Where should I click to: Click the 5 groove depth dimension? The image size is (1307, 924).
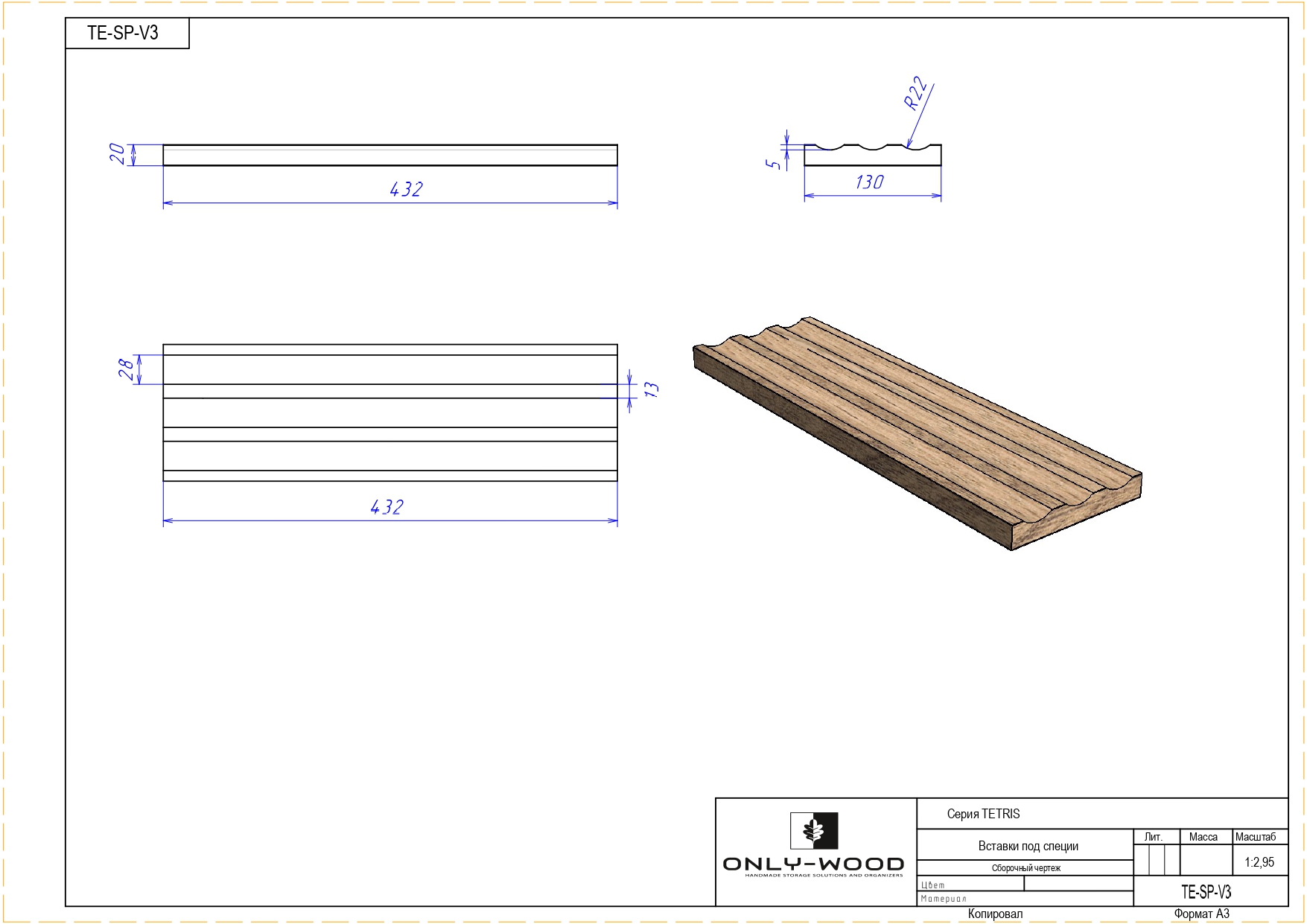pos(773,164)
